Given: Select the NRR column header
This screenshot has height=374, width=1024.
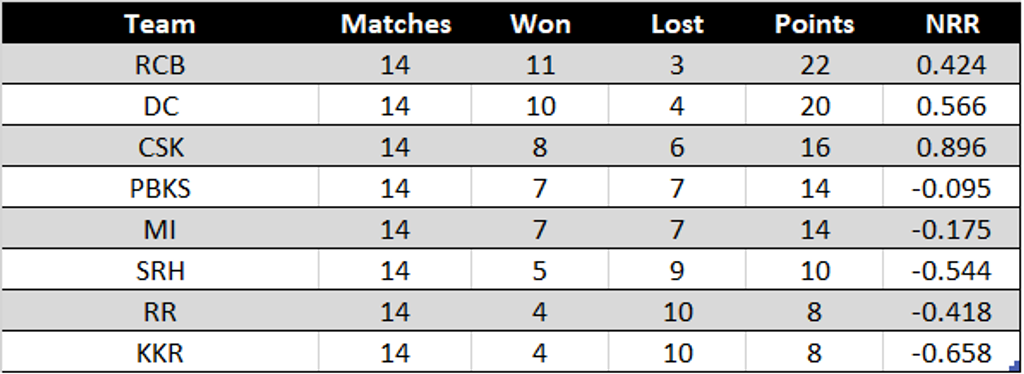Looking at the screenshot, I should (952, 24).
